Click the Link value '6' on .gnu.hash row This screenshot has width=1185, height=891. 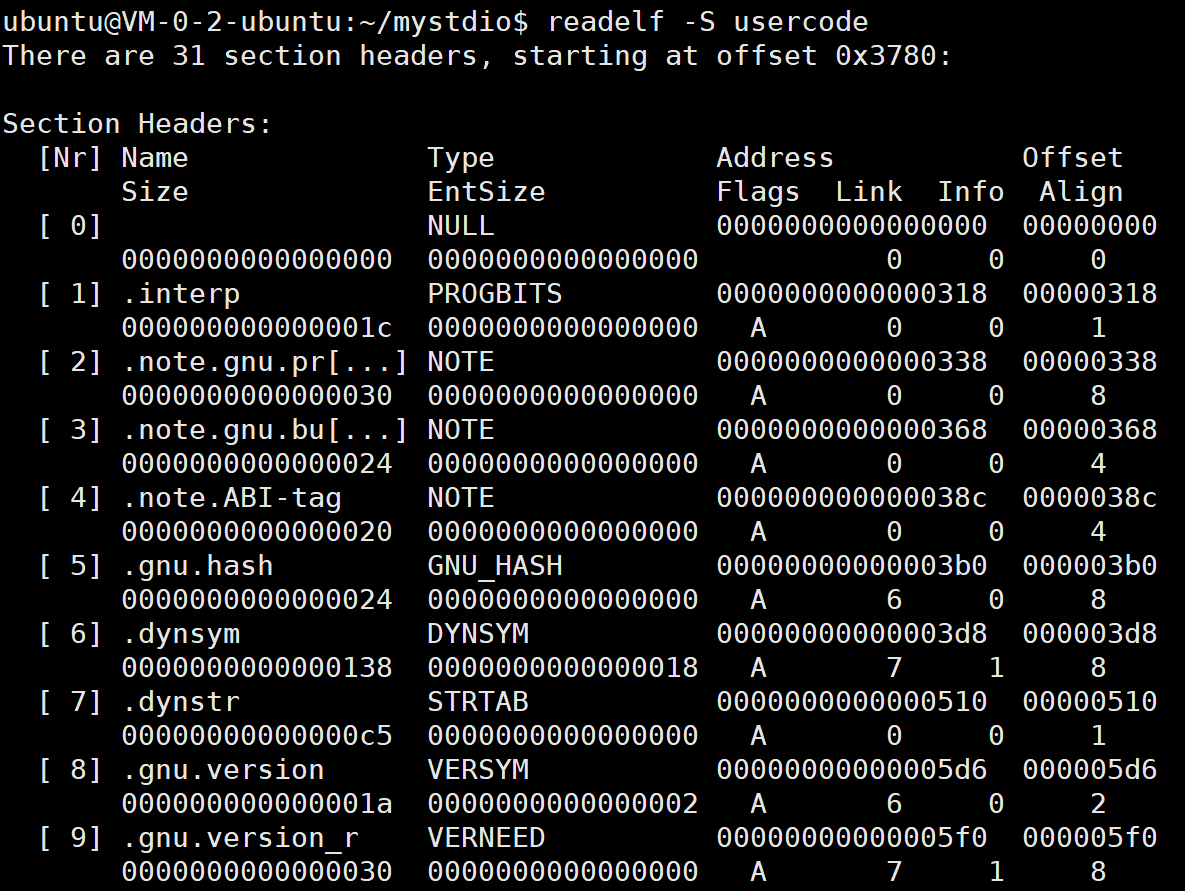[894, 599]
